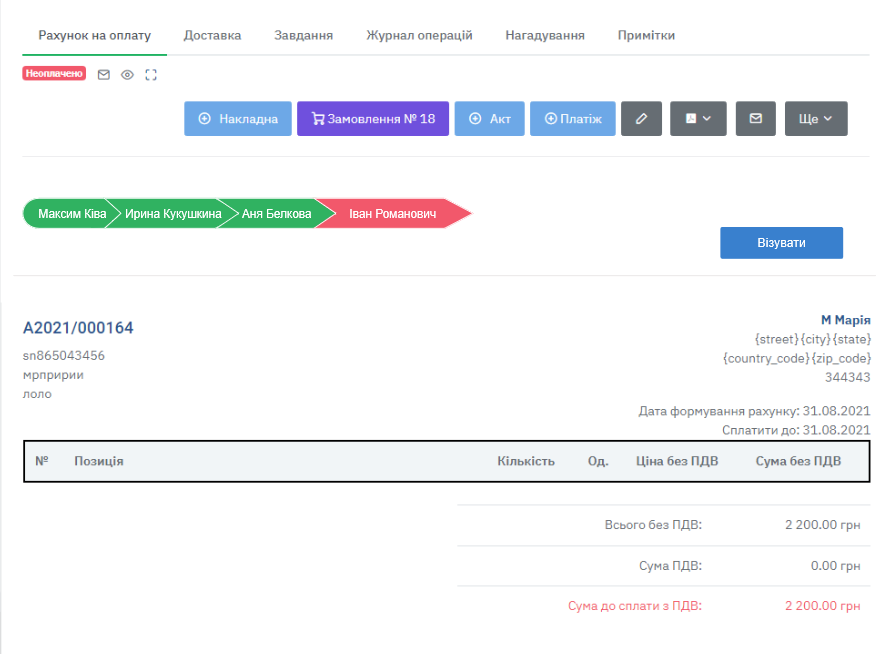Add a new Акт
Viewport: 884px width, 654px height.
click(x=489, y=119)
